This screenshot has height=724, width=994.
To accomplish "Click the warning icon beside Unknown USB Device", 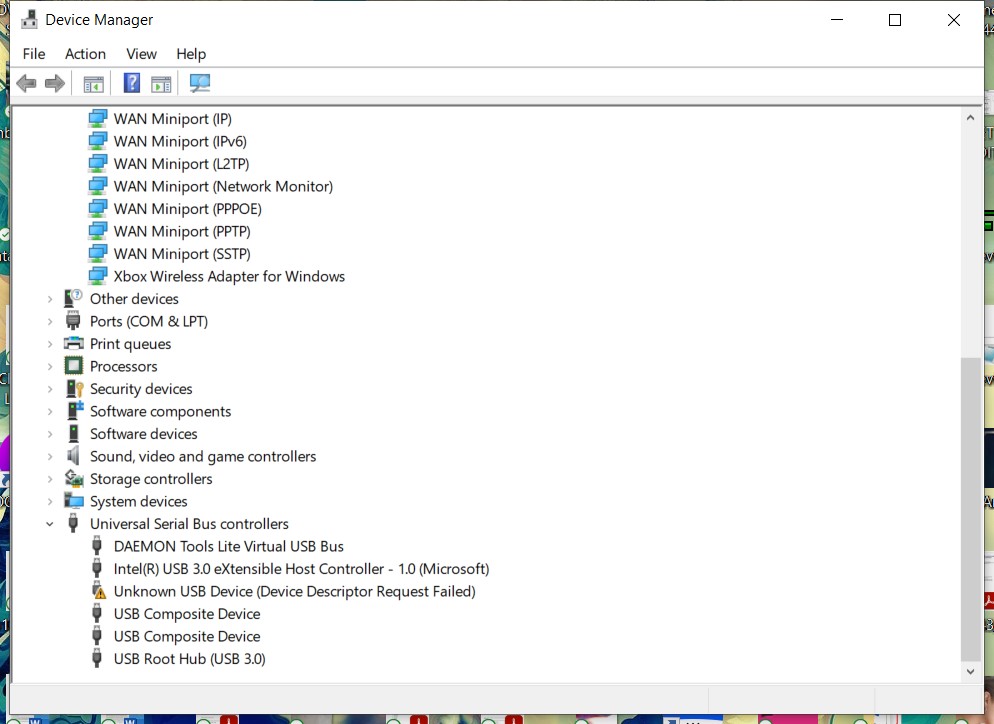I will coord(97,592).
